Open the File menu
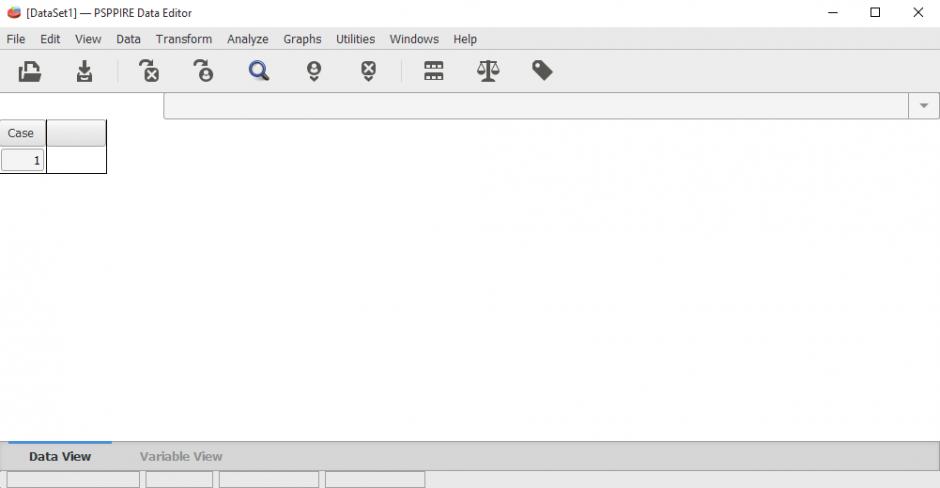This screenshot has width=940, height=488. coord(16,39)
